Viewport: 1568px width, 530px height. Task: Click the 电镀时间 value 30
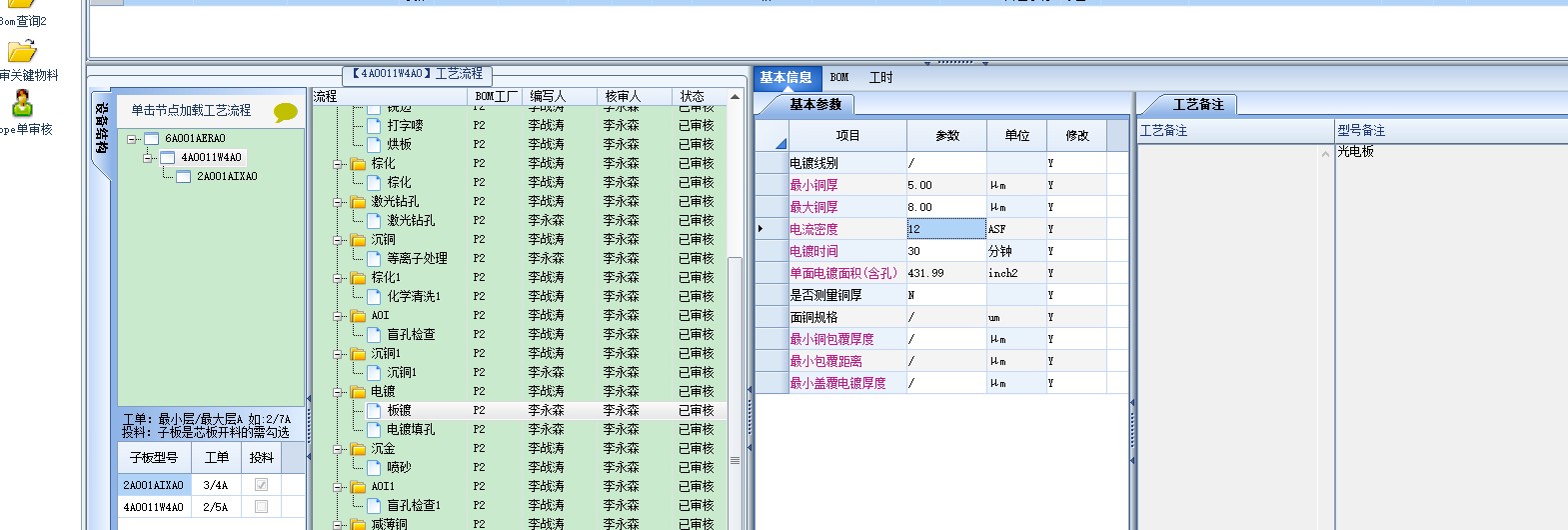946,251
